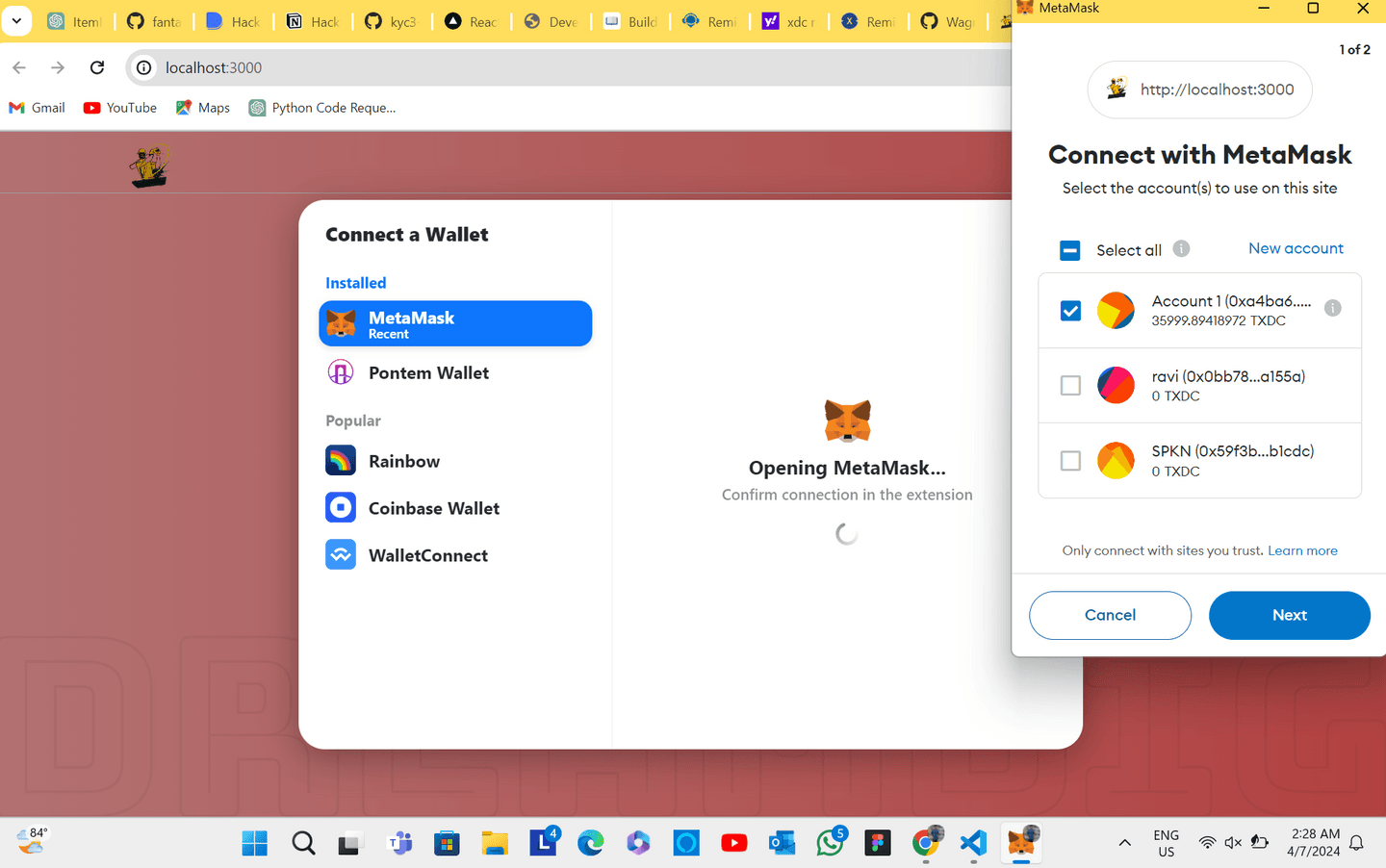Open the tab search dropdown arrow
This screenshot has width=1386, height=868.
(16, 21)
